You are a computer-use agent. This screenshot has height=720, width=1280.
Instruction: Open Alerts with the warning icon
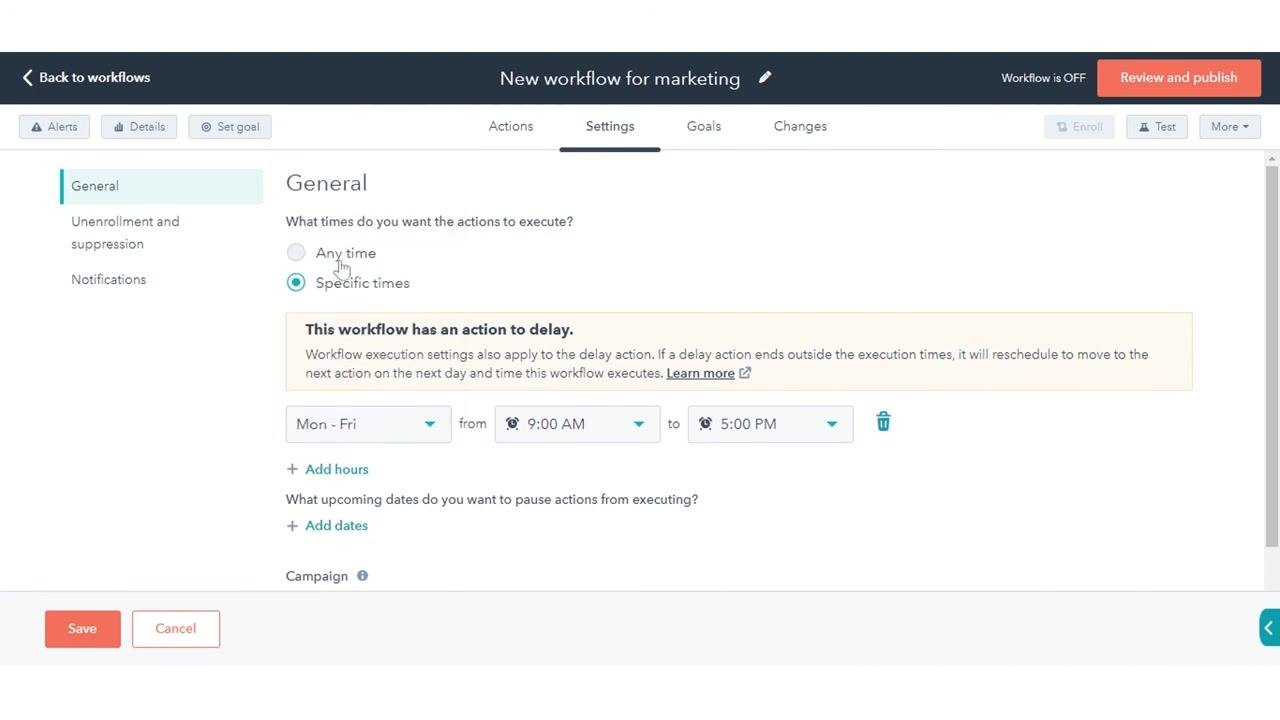(x=54, y=127)
